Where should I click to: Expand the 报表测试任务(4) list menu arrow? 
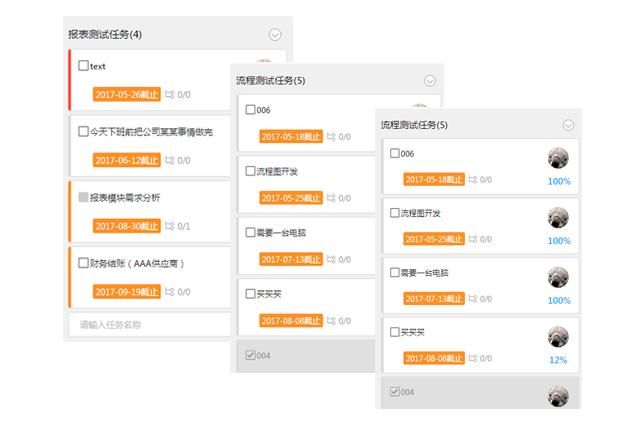click(275, 35)
